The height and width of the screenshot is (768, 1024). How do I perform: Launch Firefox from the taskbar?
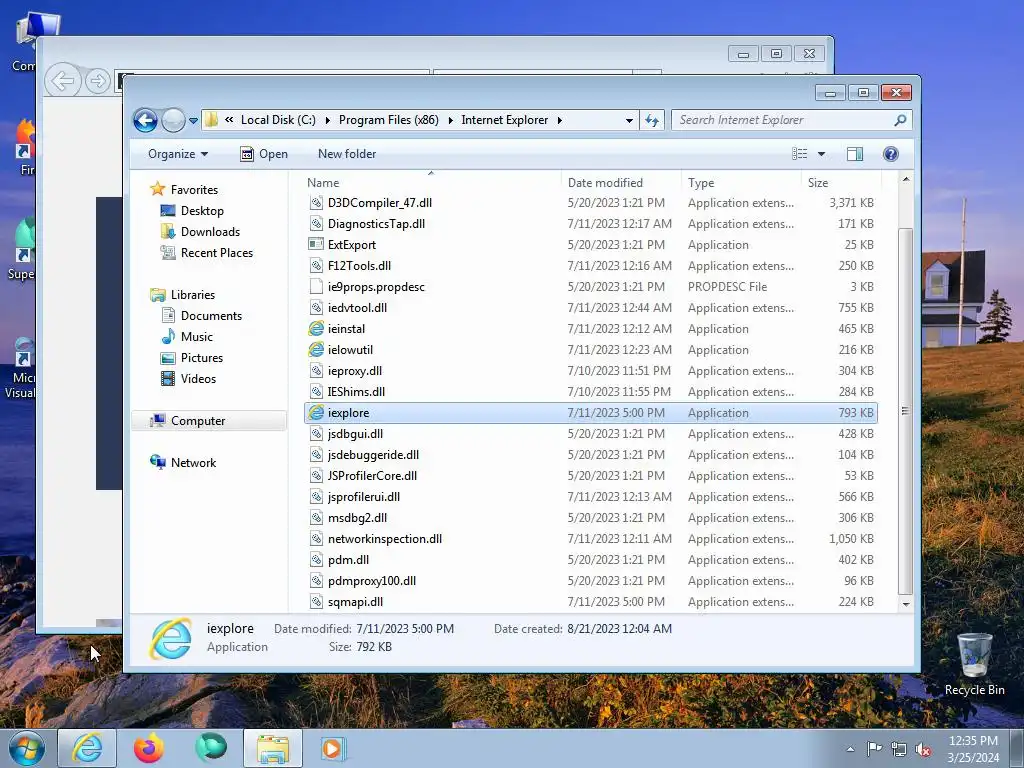coord(149,748)
